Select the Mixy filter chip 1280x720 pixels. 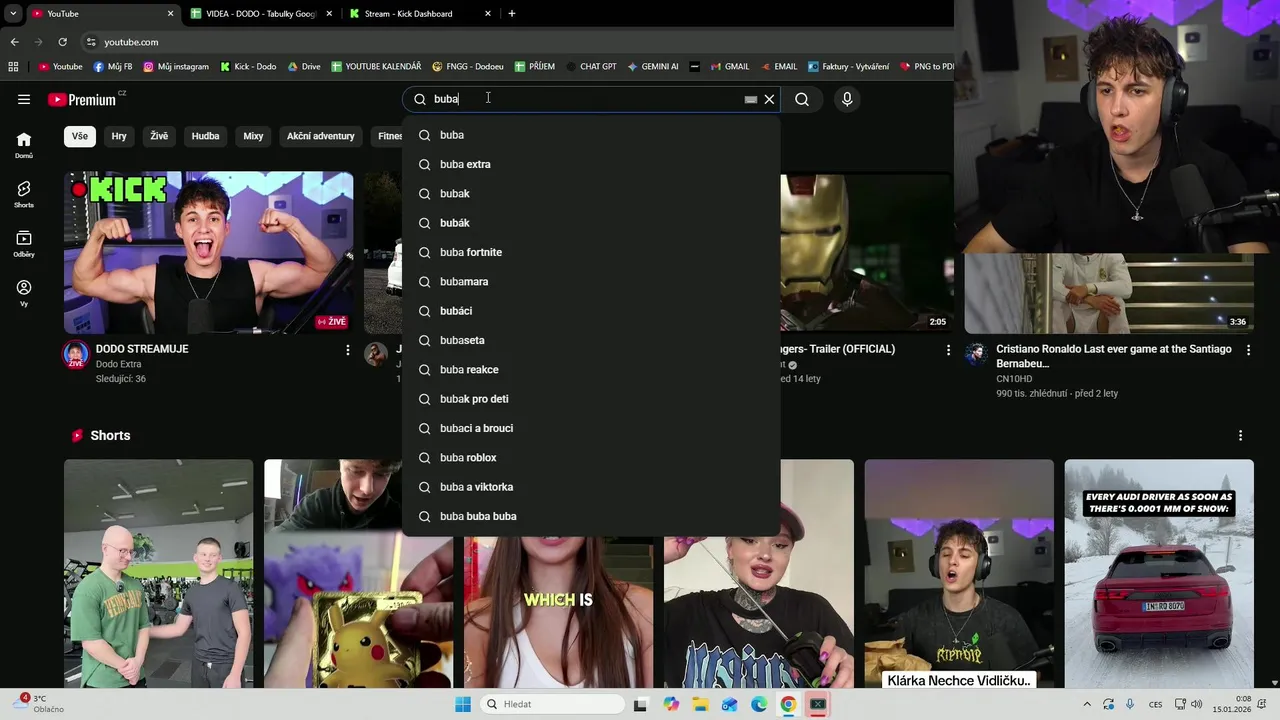pyautogui.click(x=253, y=136)
